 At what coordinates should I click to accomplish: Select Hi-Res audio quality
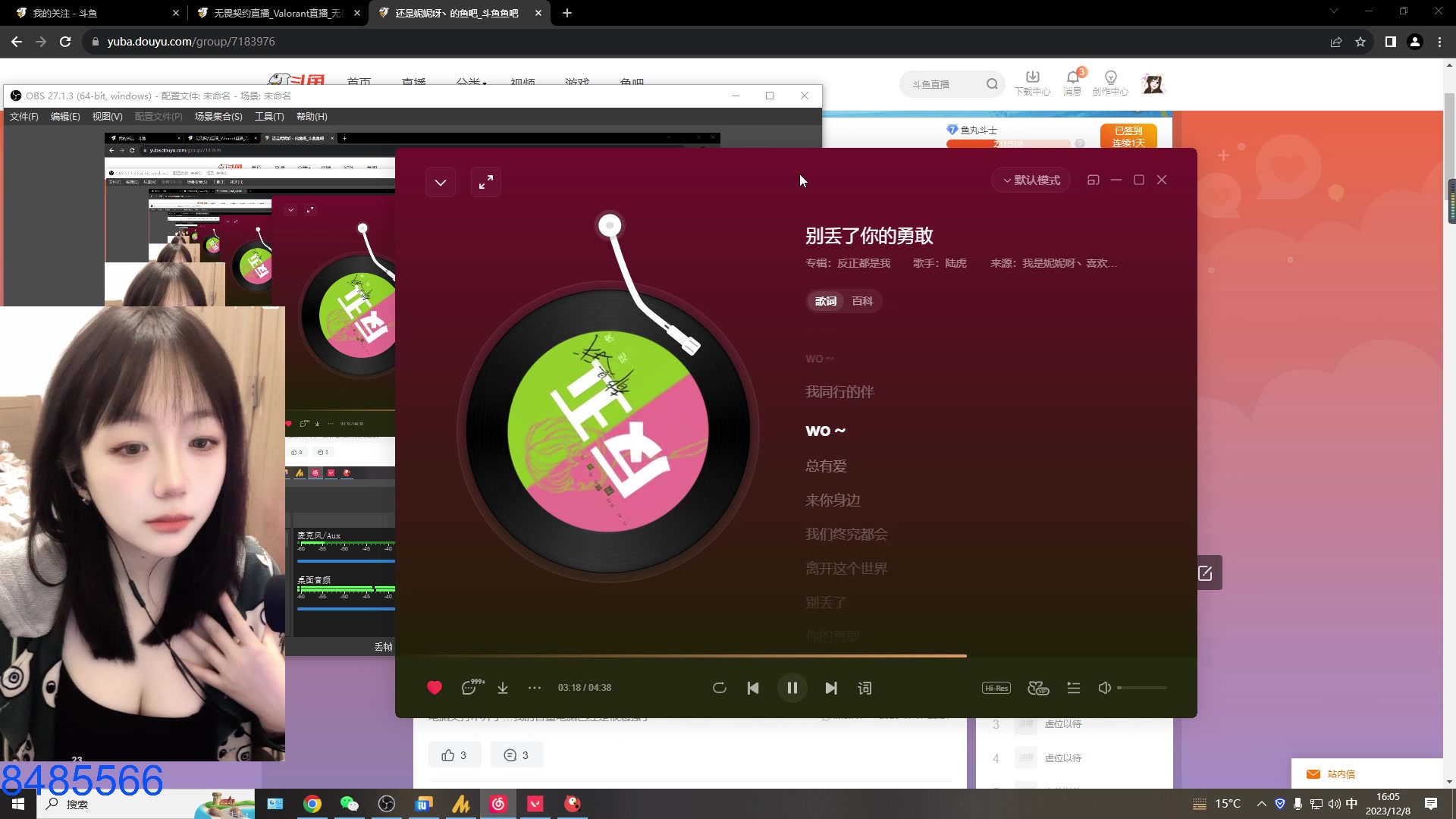click(996, 688)
